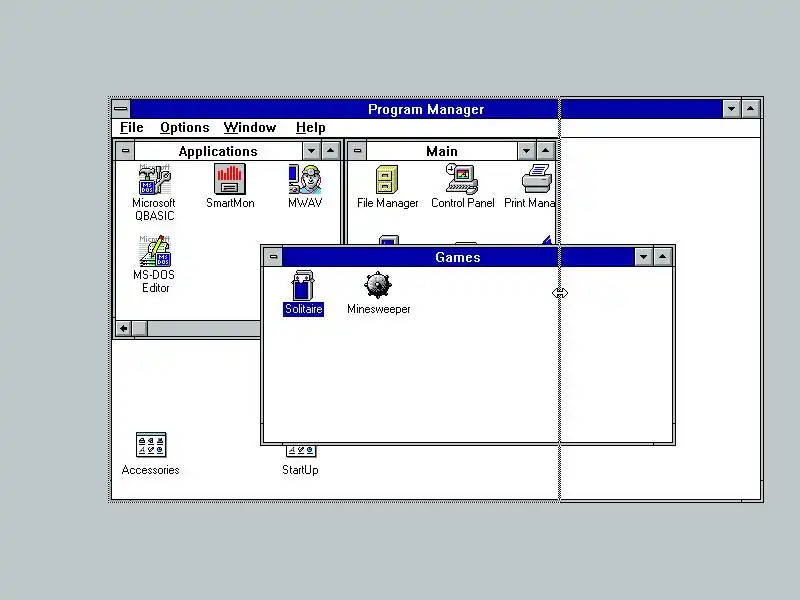Maximize the Program Manager window

(751, 109)
